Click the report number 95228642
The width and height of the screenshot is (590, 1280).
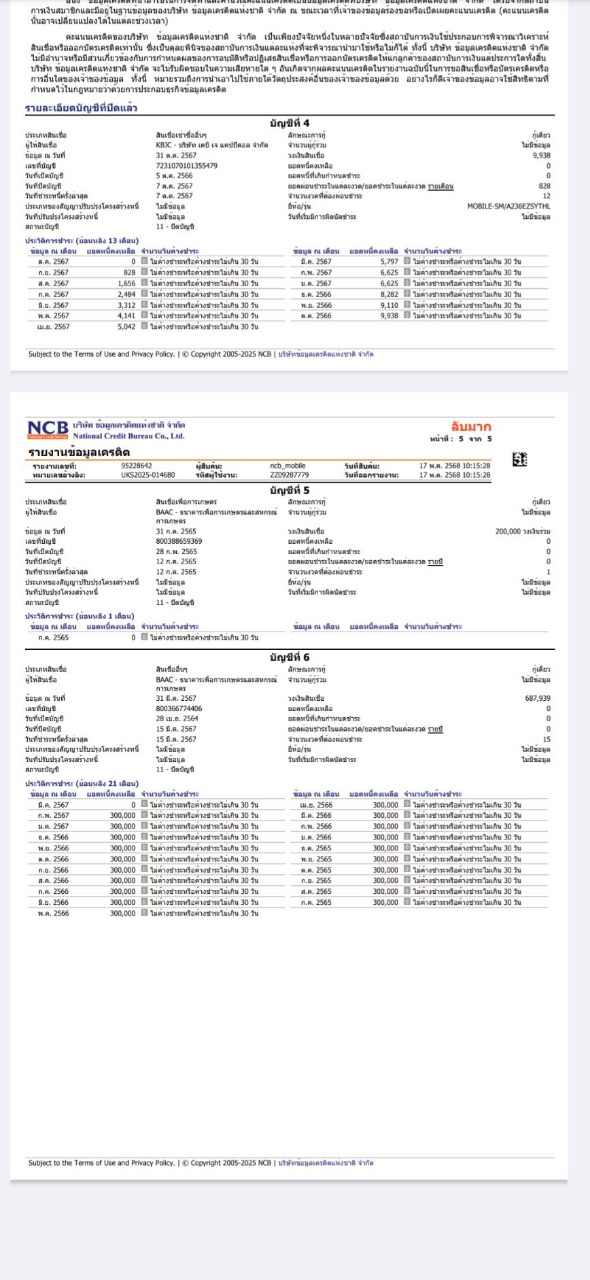click(136, 465)
